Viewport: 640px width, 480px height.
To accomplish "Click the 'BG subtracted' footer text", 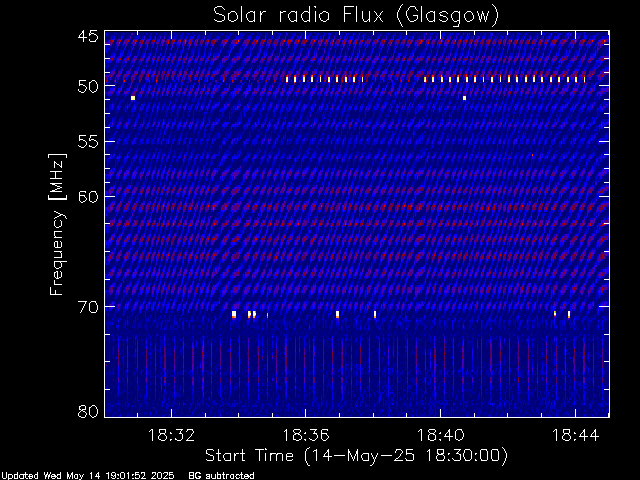I will coord(221,476).
